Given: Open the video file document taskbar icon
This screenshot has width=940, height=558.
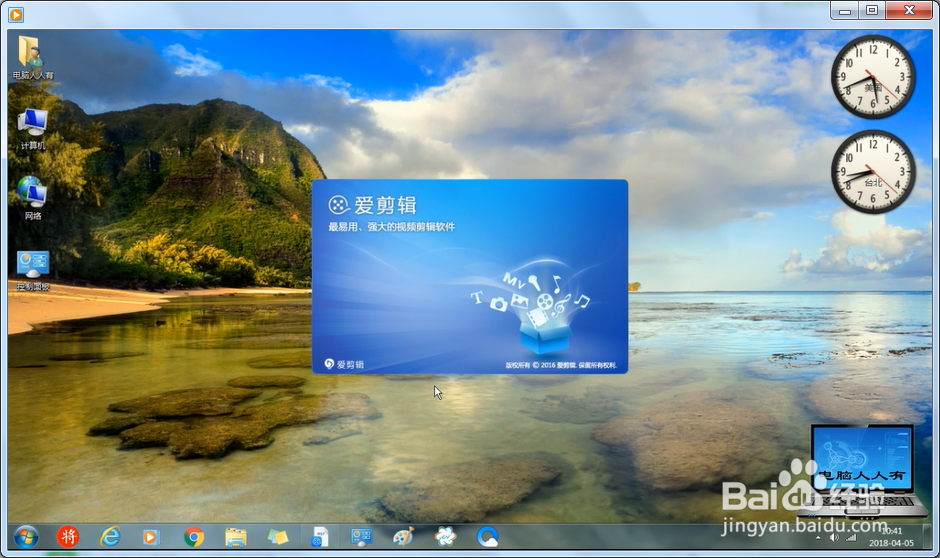Looking at the screenshot, I should pos(320,537).
